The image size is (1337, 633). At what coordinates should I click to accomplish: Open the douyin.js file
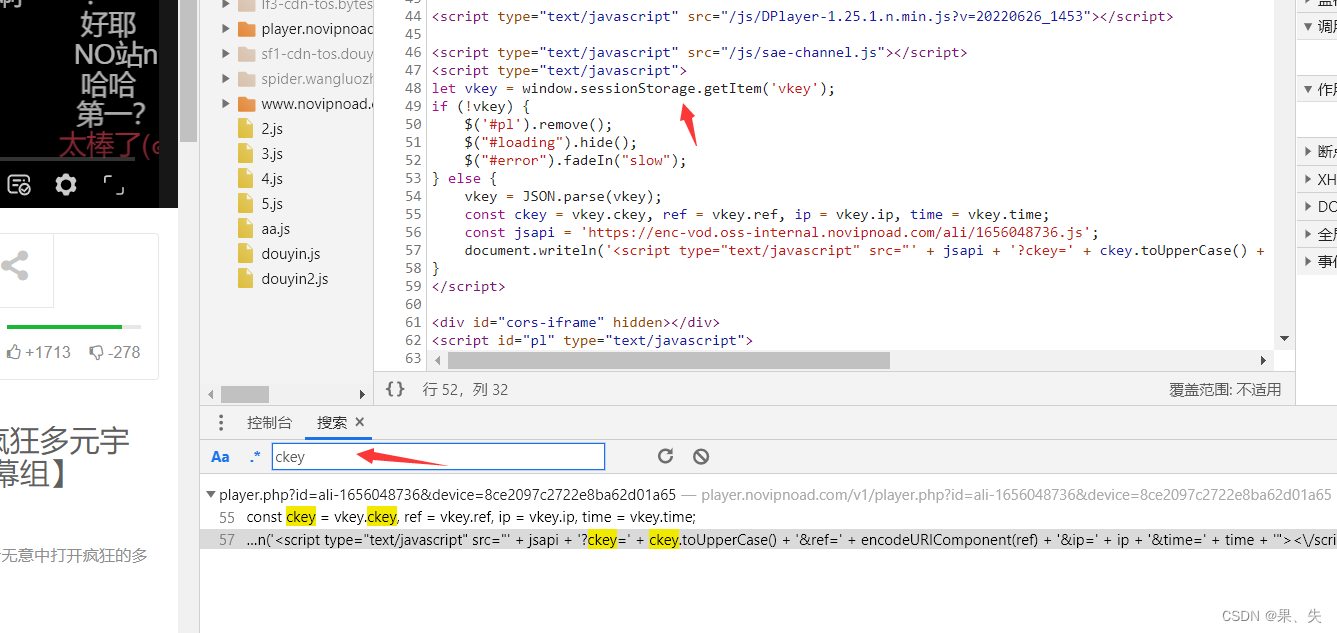pyautogui.click(x=290, y=254)
